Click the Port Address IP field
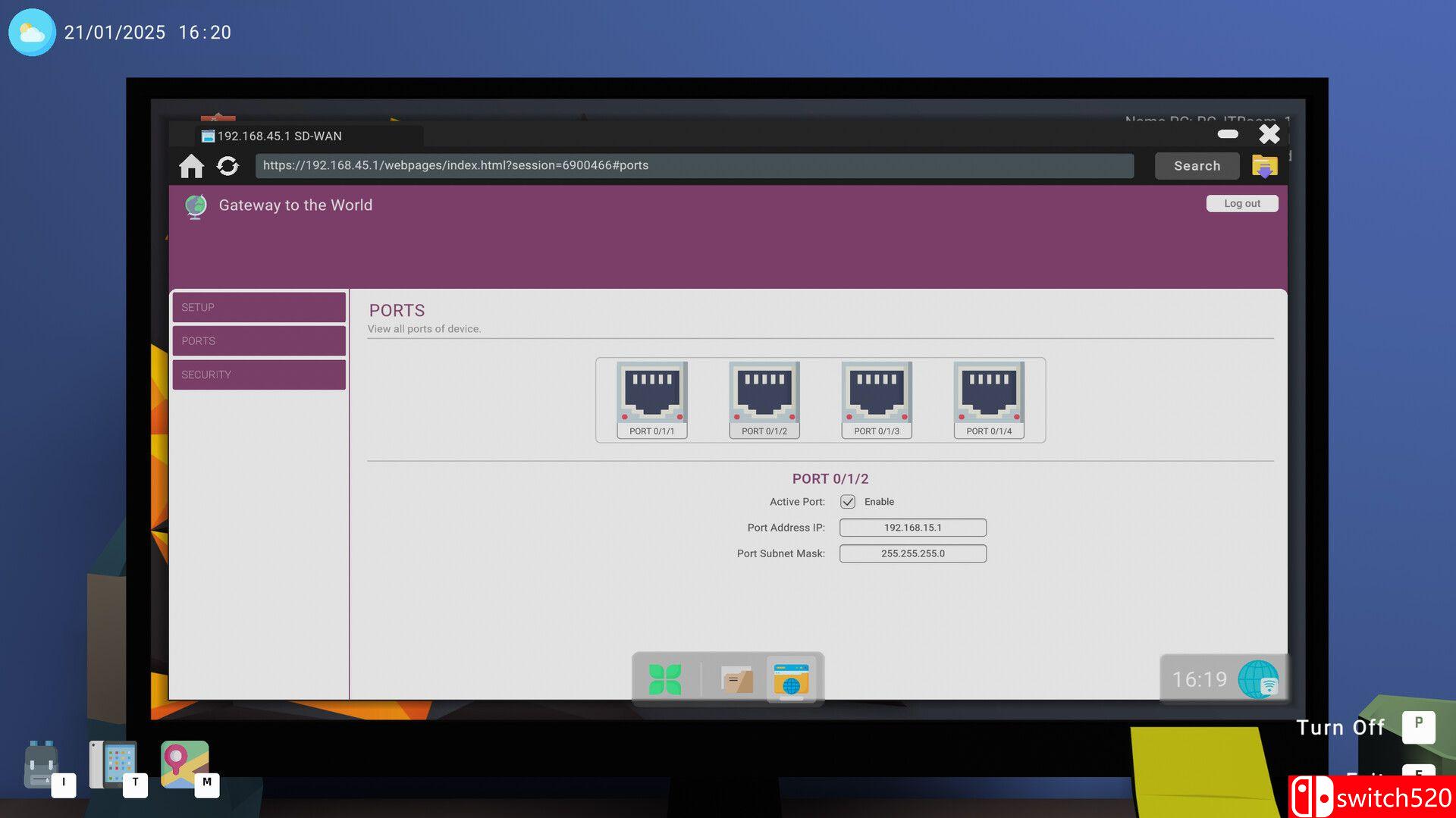1456x818 pixels. (x=912, y=528)
